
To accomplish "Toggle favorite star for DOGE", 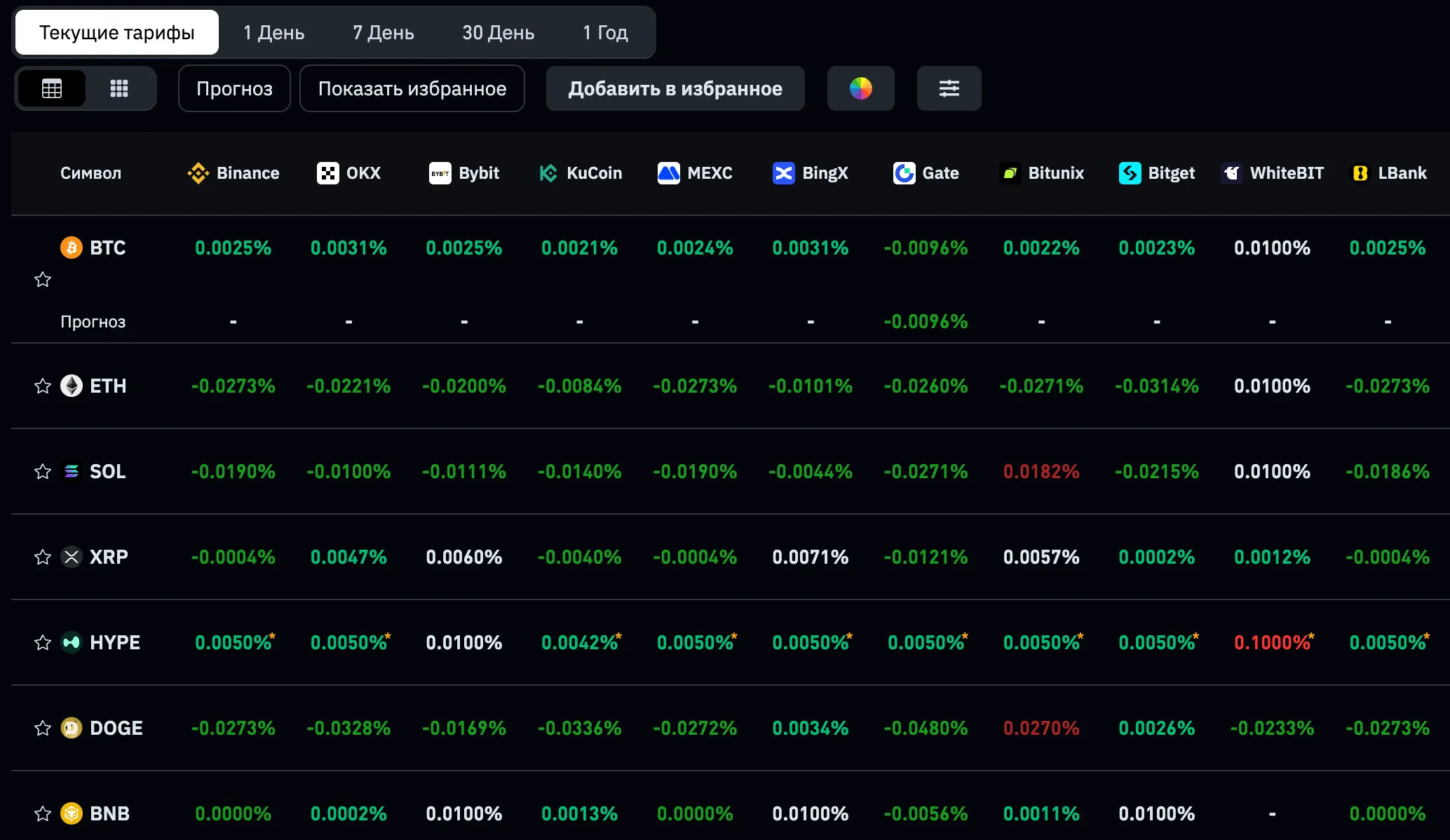I will click(43, 729).
